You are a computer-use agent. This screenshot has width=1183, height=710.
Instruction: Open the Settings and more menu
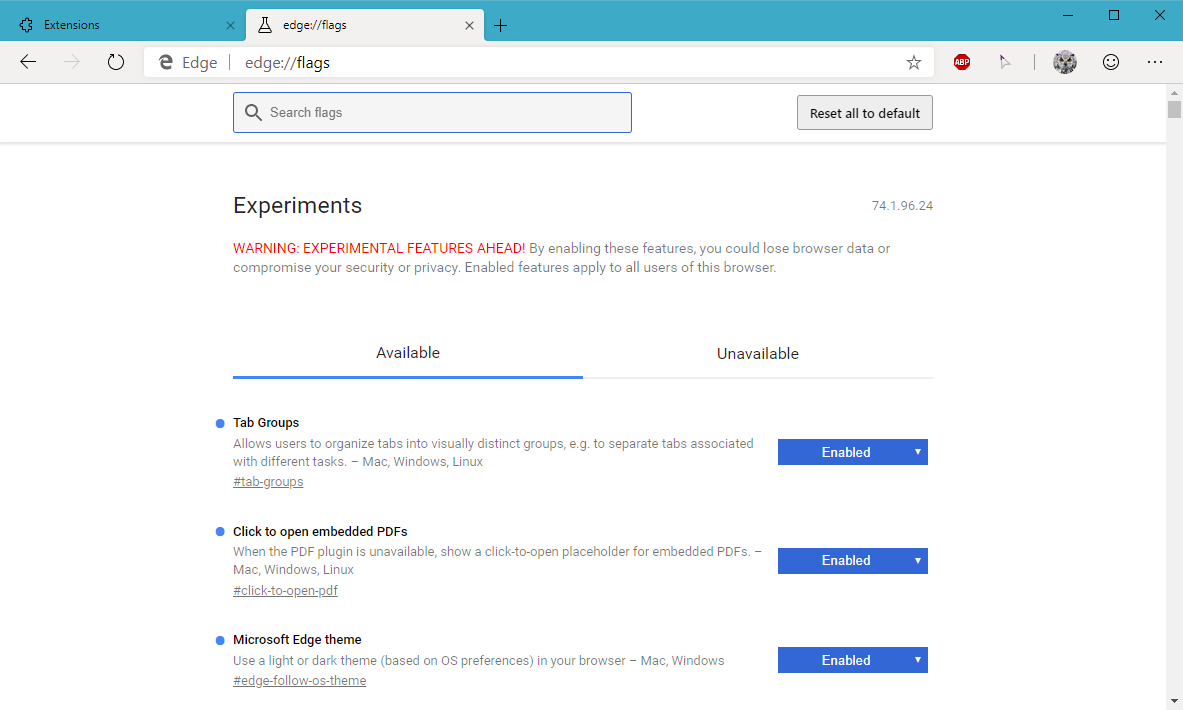pyautogui.click(x=1155, y=62)
